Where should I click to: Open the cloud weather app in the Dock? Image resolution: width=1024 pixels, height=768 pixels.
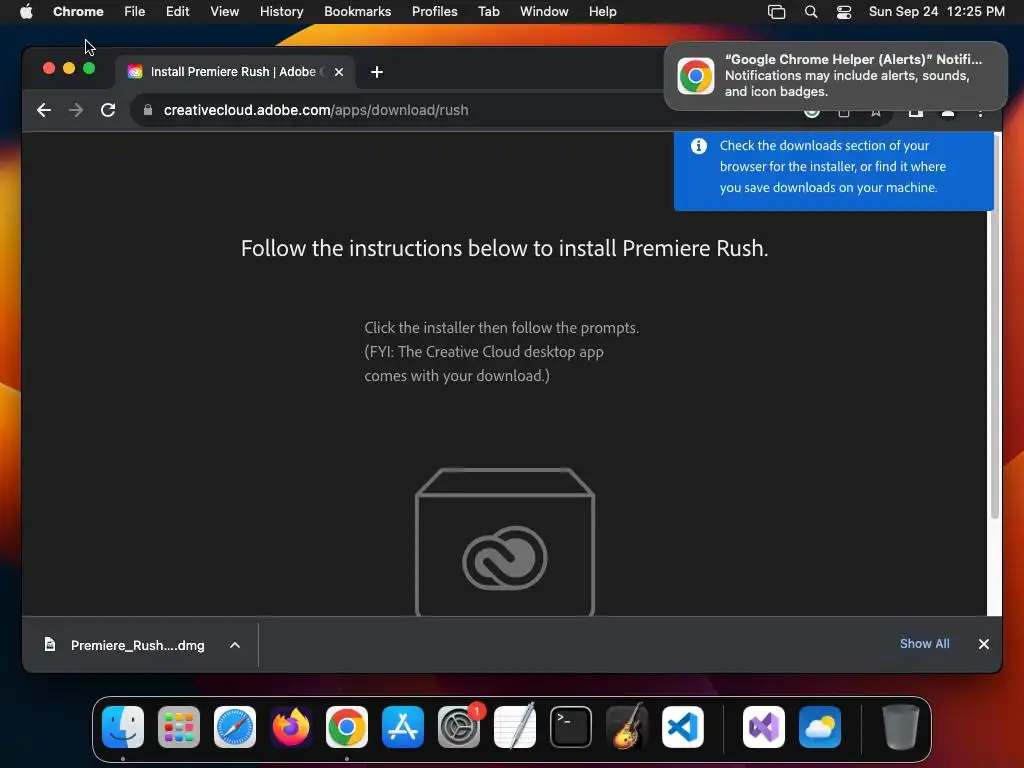click(820, 727)
